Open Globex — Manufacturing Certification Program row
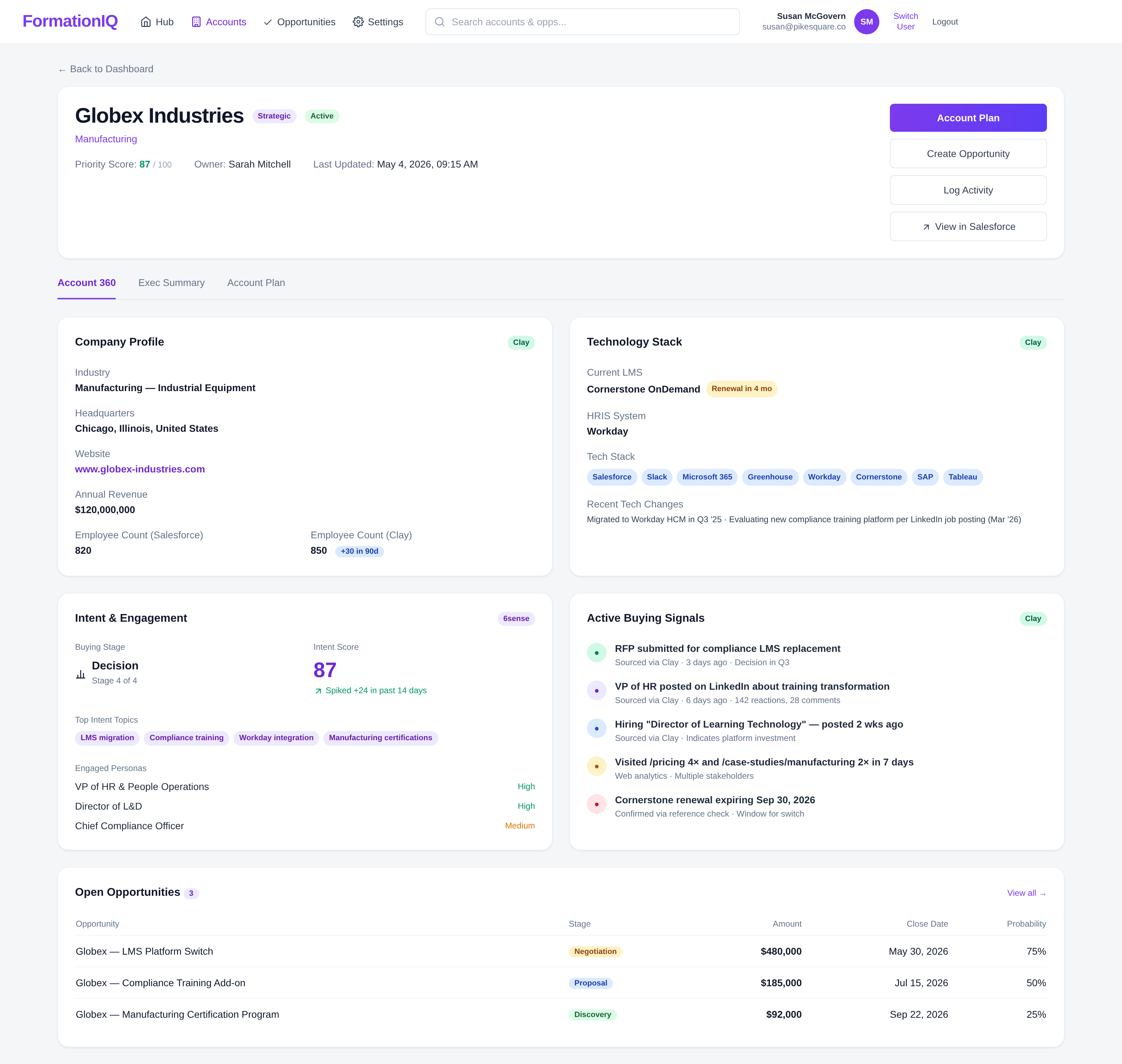 point(561,1015)
